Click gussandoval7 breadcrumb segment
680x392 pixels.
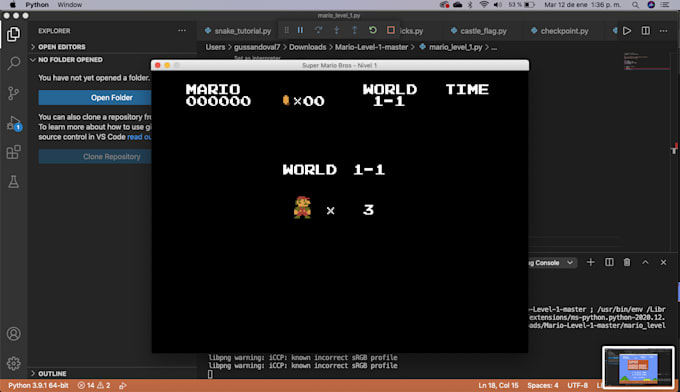pyautogui.click(x=257, y=47)
